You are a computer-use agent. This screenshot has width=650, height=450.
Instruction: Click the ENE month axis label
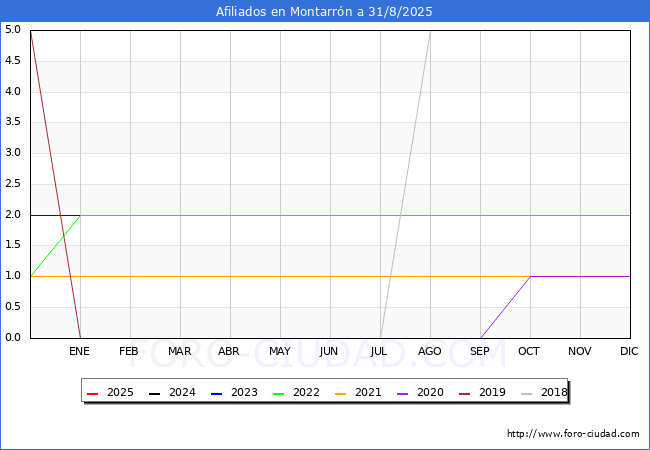coord(79,351)
